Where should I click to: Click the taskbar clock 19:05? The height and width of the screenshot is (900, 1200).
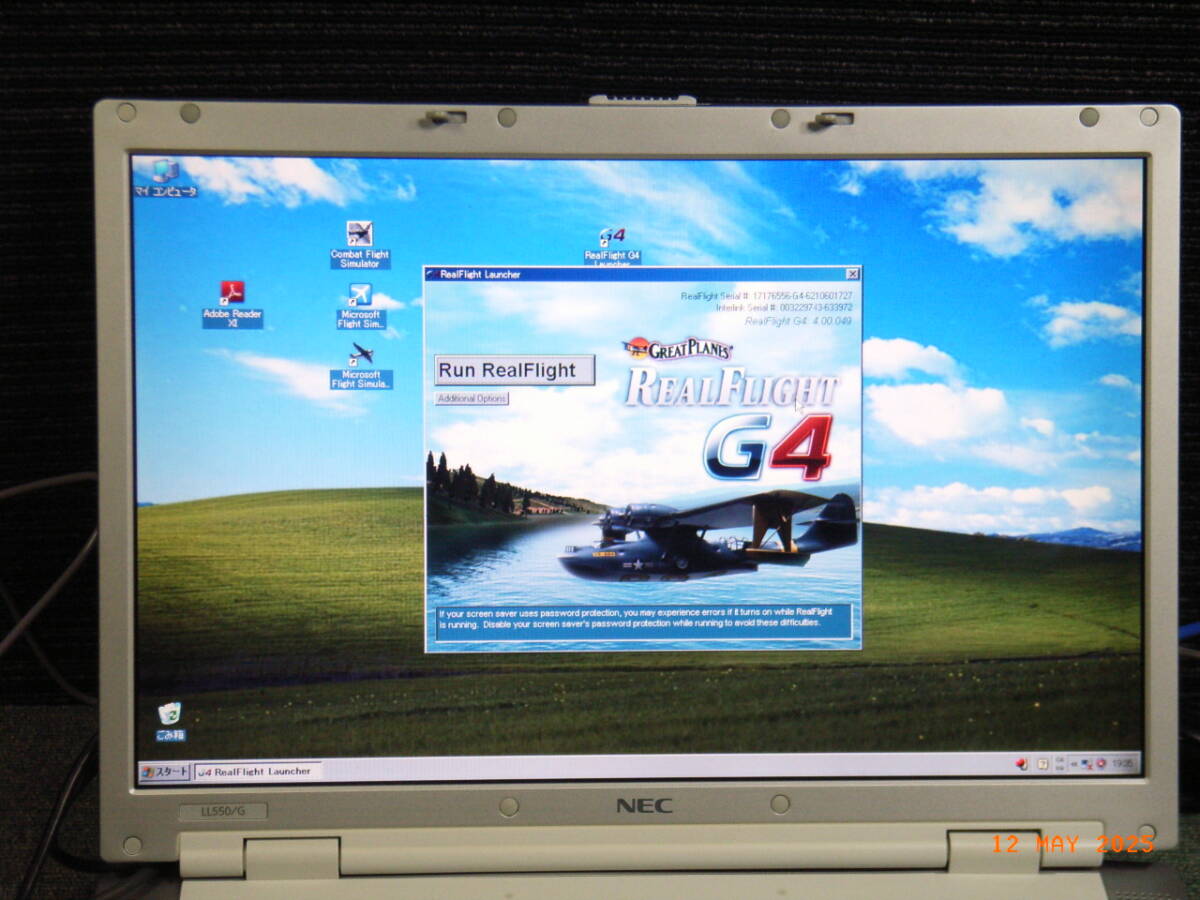tap(1123, 764)
